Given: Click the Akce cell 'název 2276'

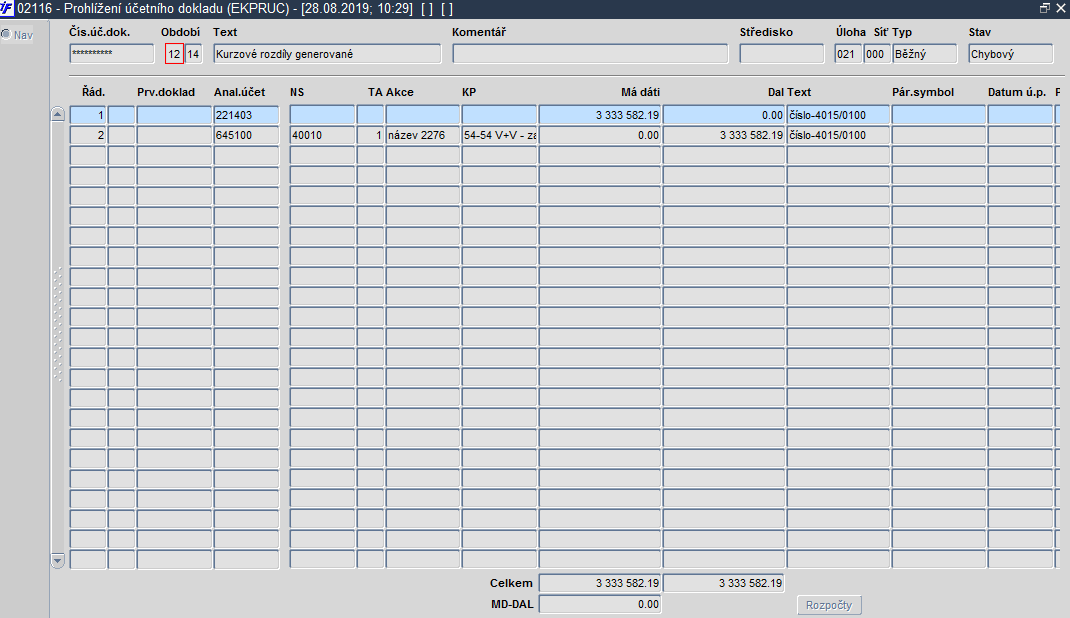Looking at the screenshot, I should click(422, 135).
